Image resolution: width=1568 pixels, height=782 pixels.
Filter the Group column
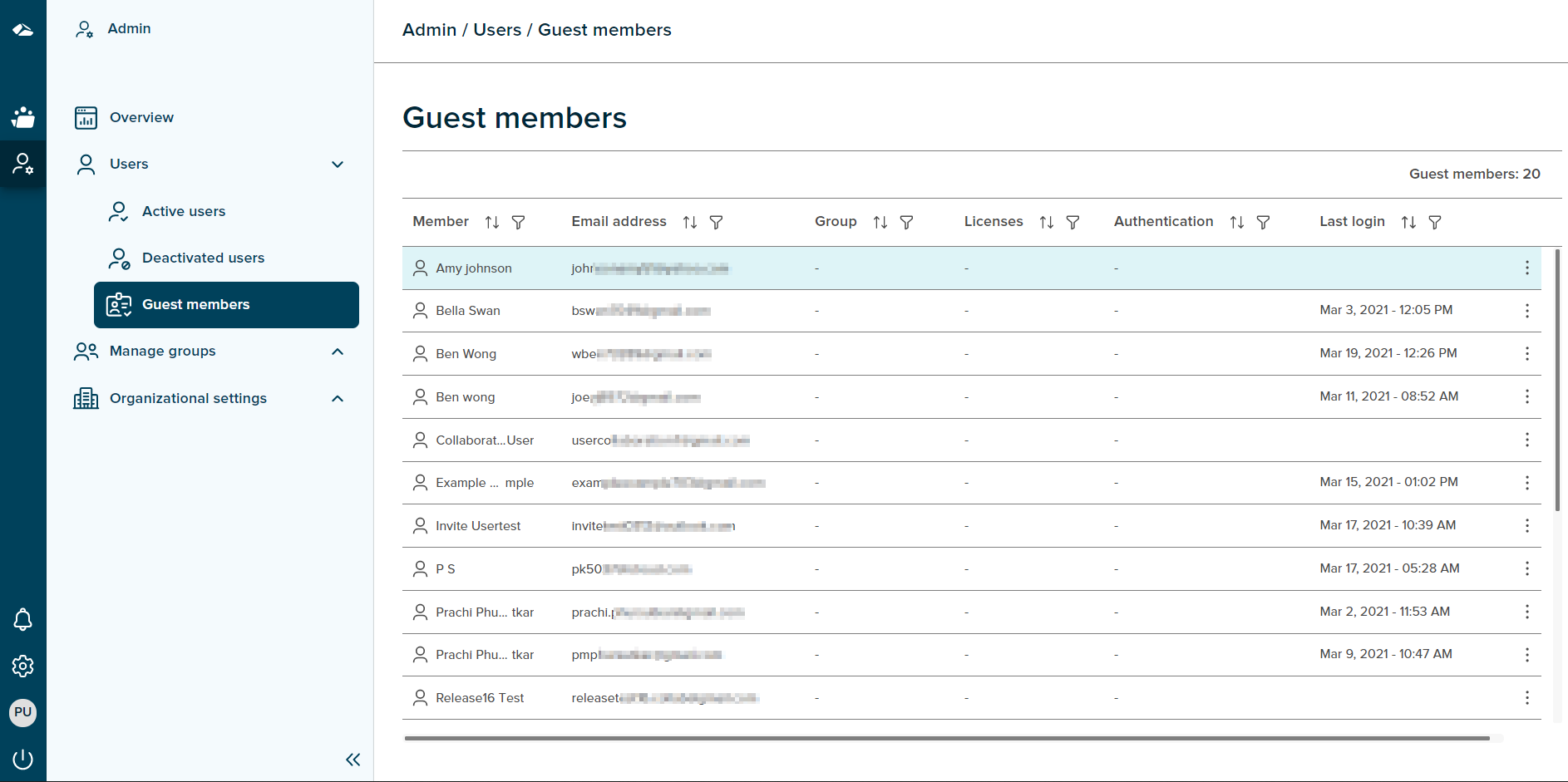(x=907, y=222)
